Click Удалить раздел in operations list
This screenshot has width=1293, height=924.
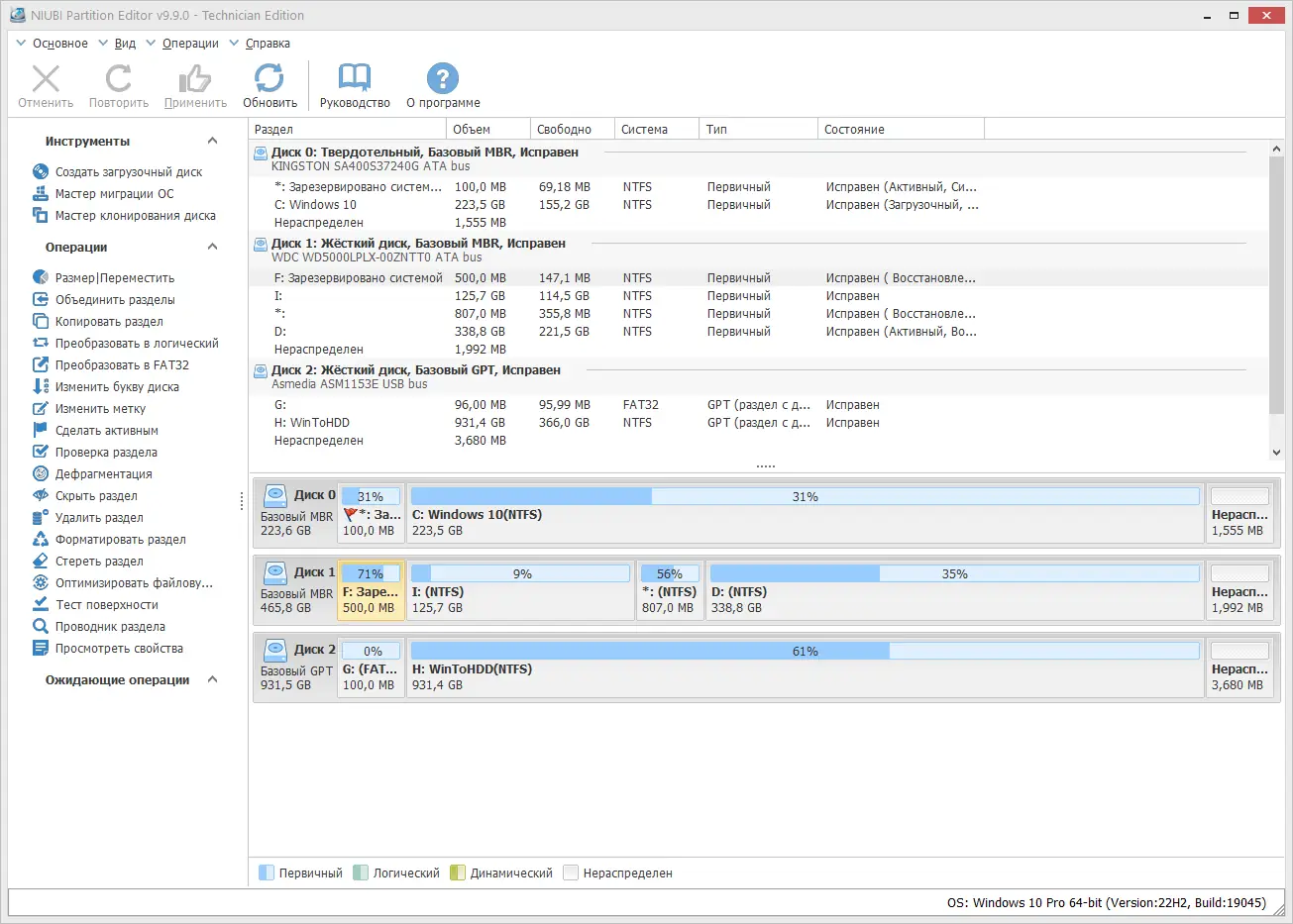click(99, 518)
